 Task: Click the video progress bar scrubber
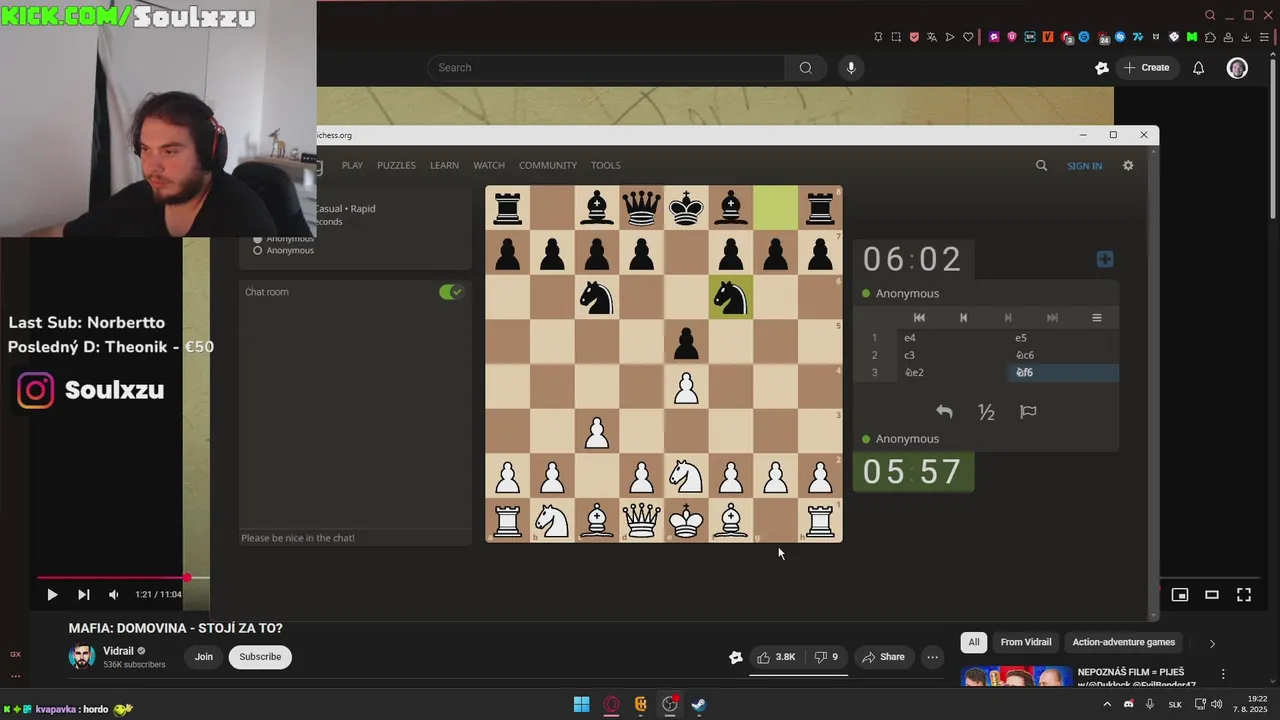coord(187,578)
